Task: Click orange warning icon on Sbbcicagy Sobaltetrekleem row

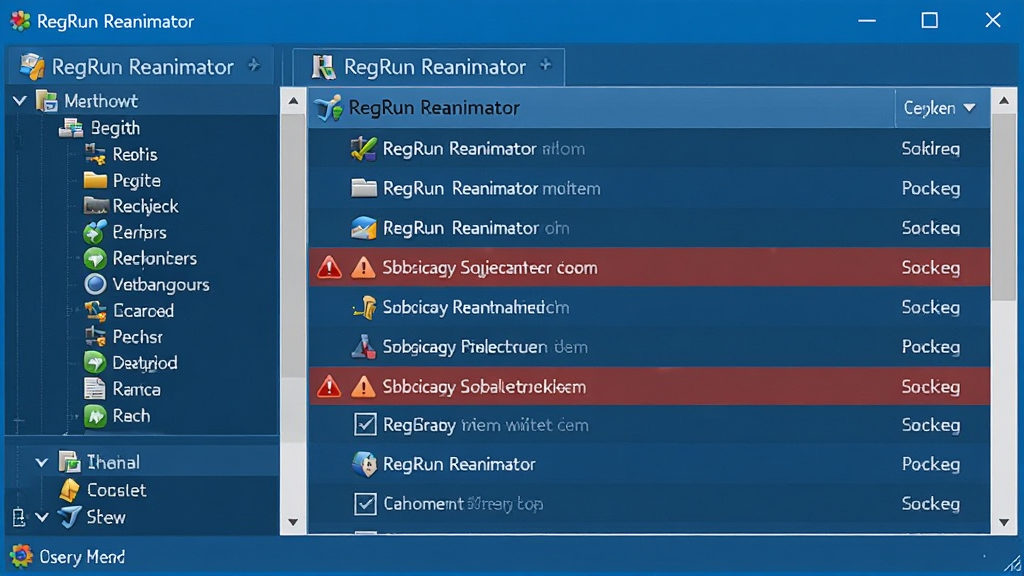Action: coord(363,387)
